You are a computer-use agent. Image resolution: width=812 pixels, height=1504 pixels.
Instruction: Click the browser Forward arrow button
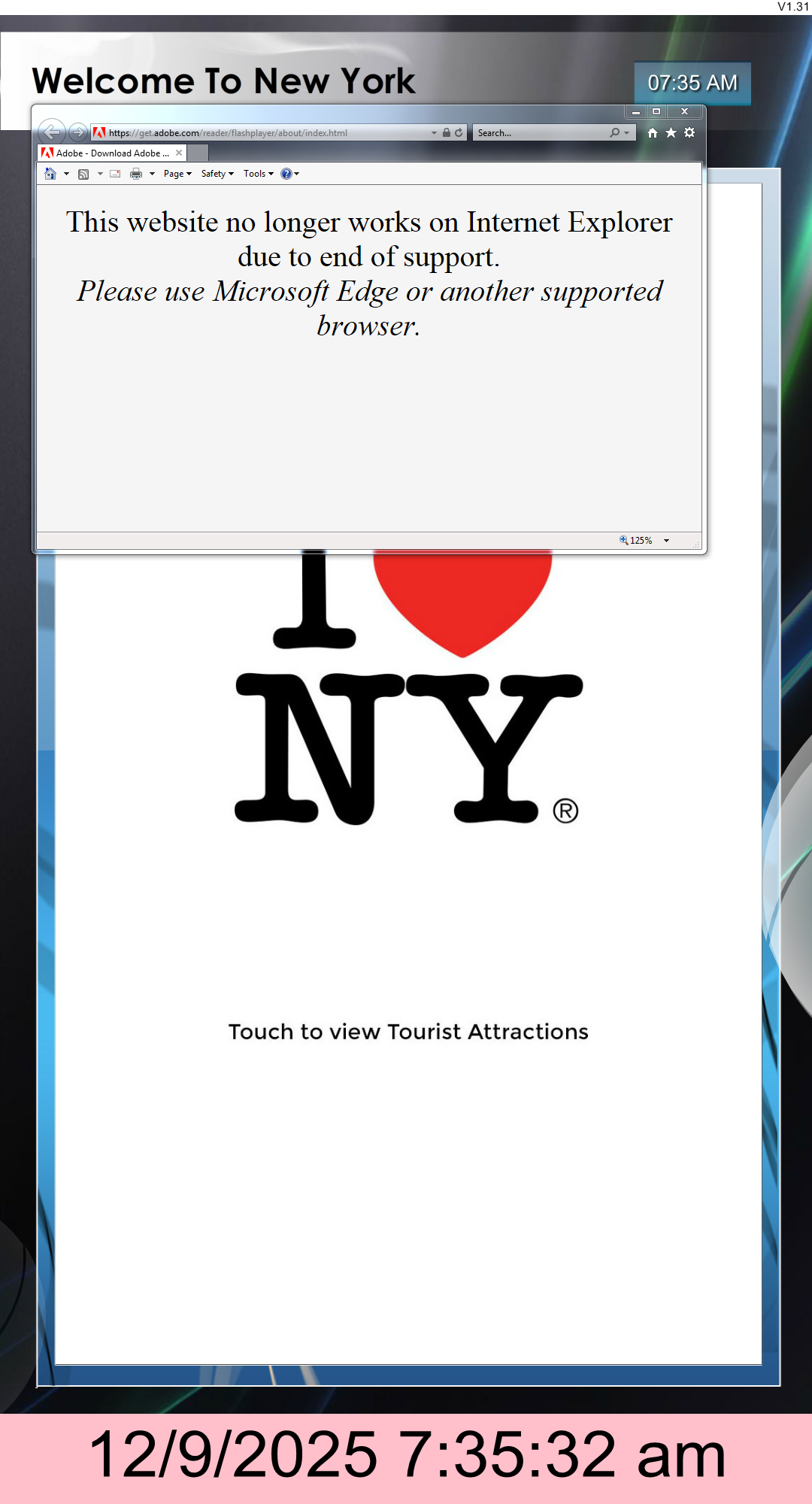click(x=77, y=132)
